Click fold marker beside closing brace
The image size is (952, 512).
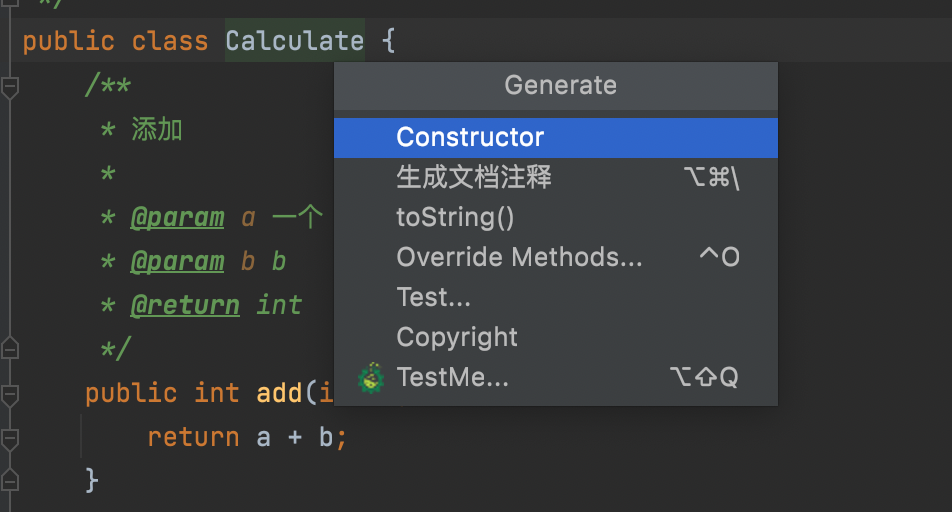point(10,480)
